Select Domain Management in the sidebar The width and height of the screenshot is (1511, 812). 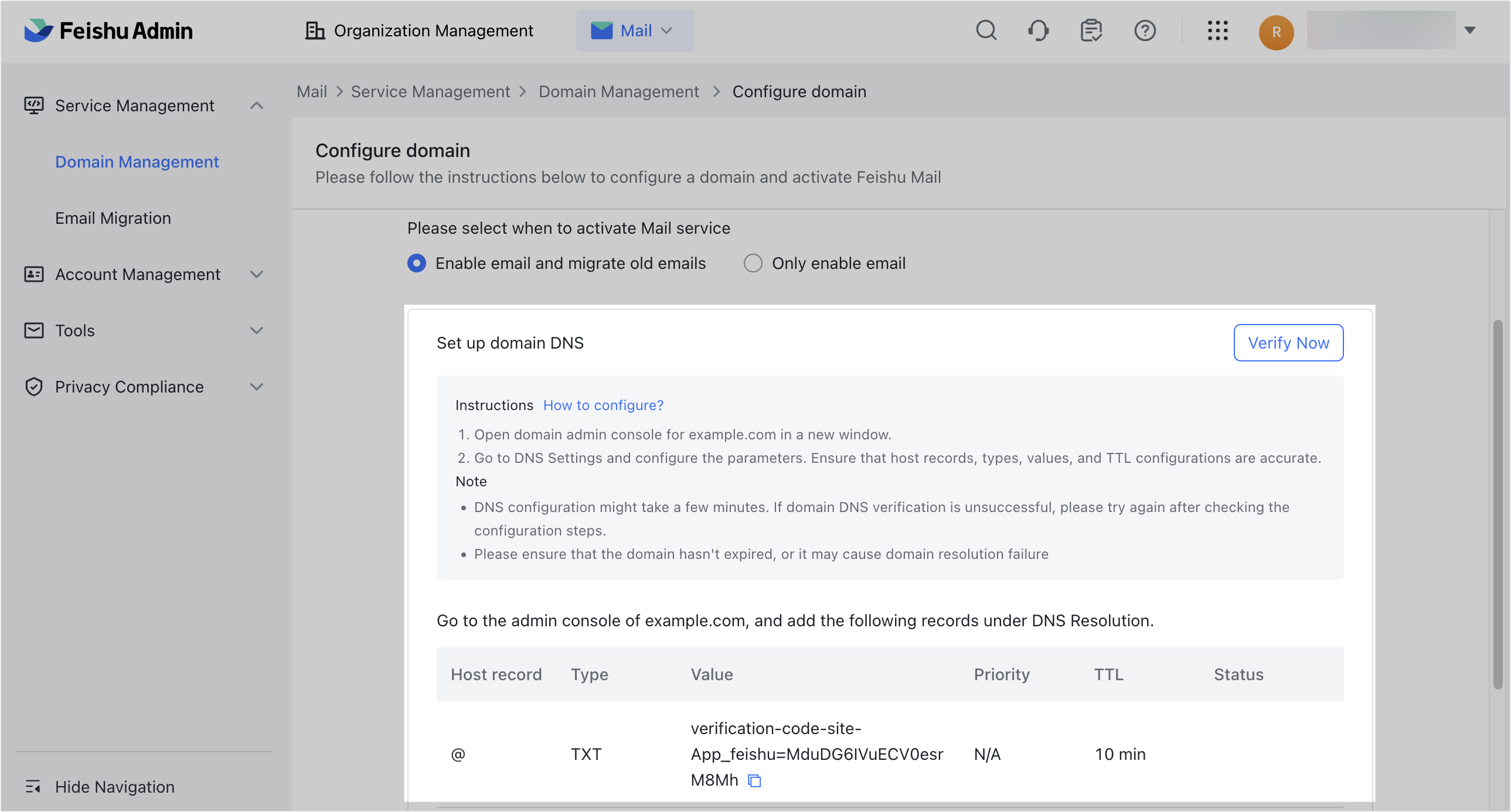[137, 162]
